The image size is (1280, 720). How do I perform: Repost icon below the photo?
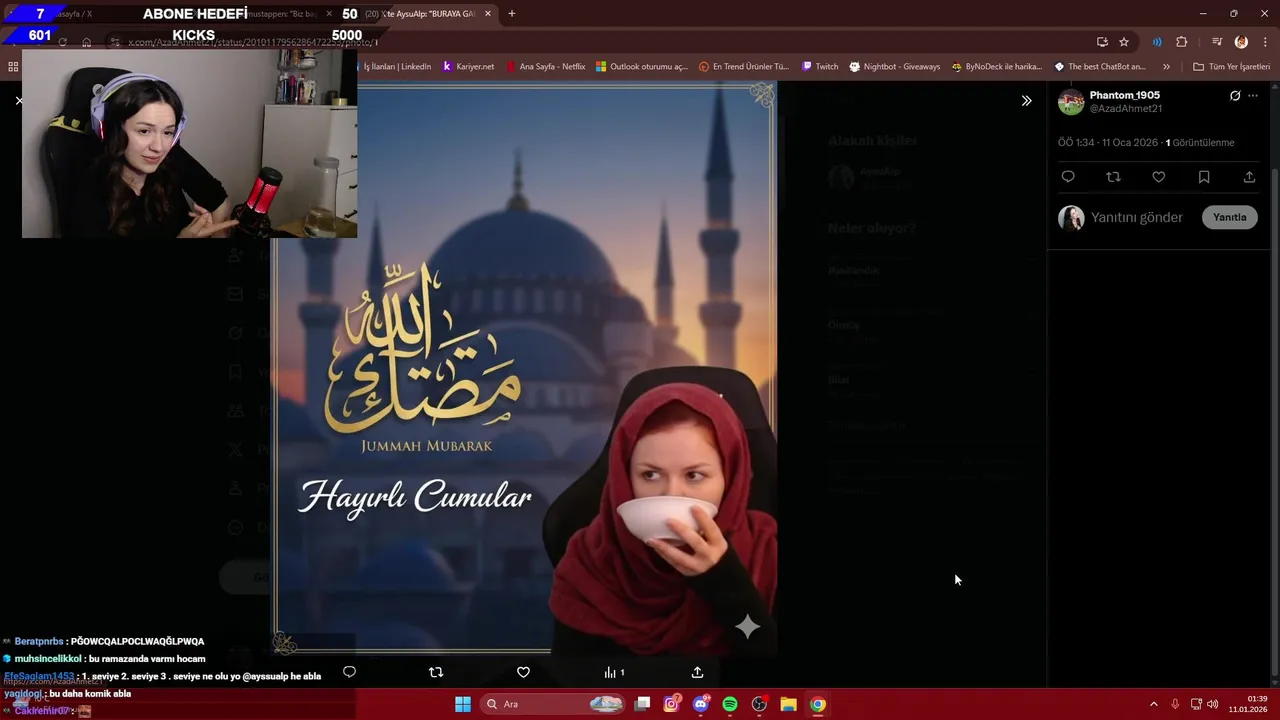436,672
